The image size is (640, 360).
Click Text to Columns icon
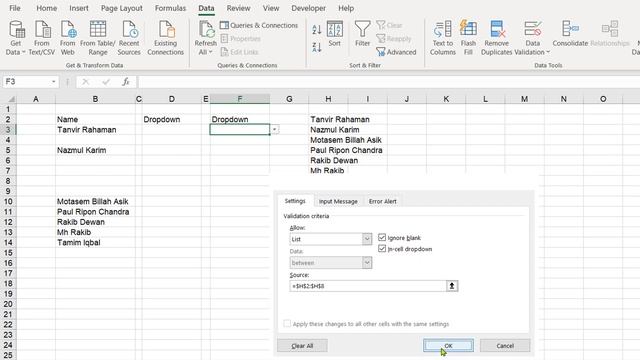tap(443, 30)
